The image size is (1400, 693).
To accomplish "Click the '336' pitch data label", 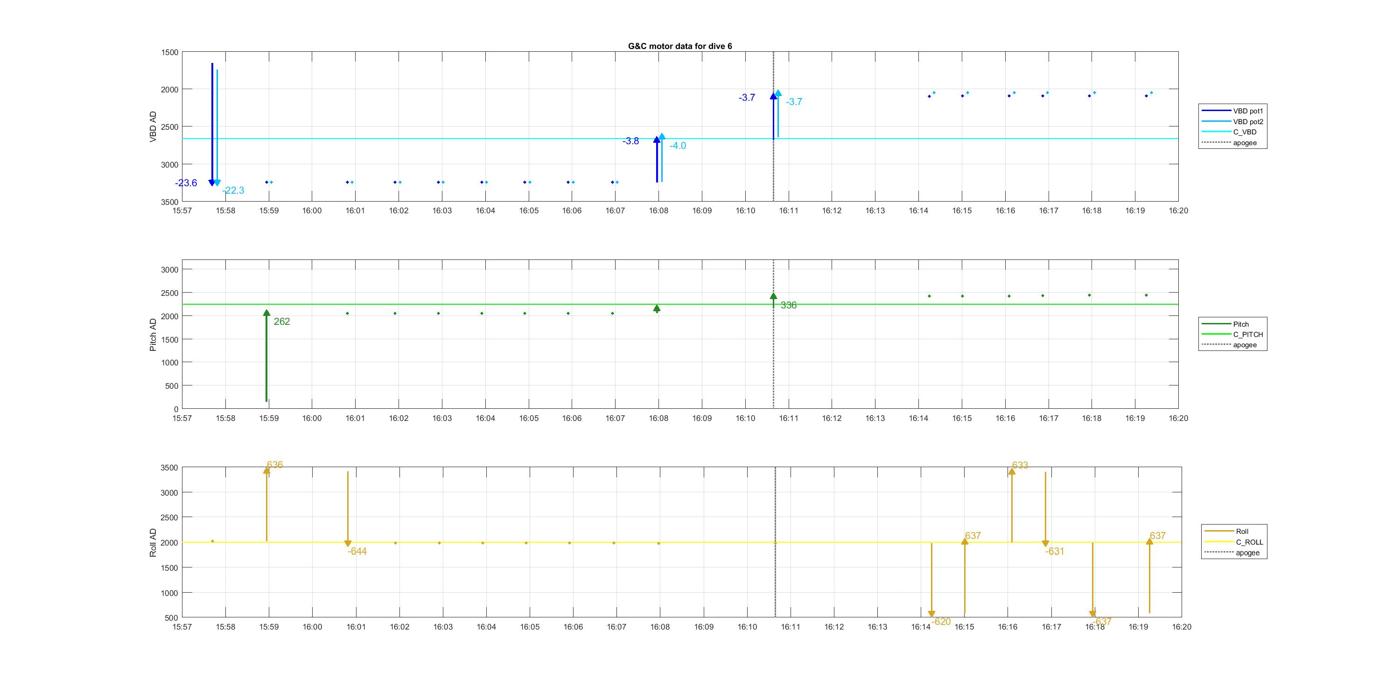I will pyautogui.click(x=789, y=305).
